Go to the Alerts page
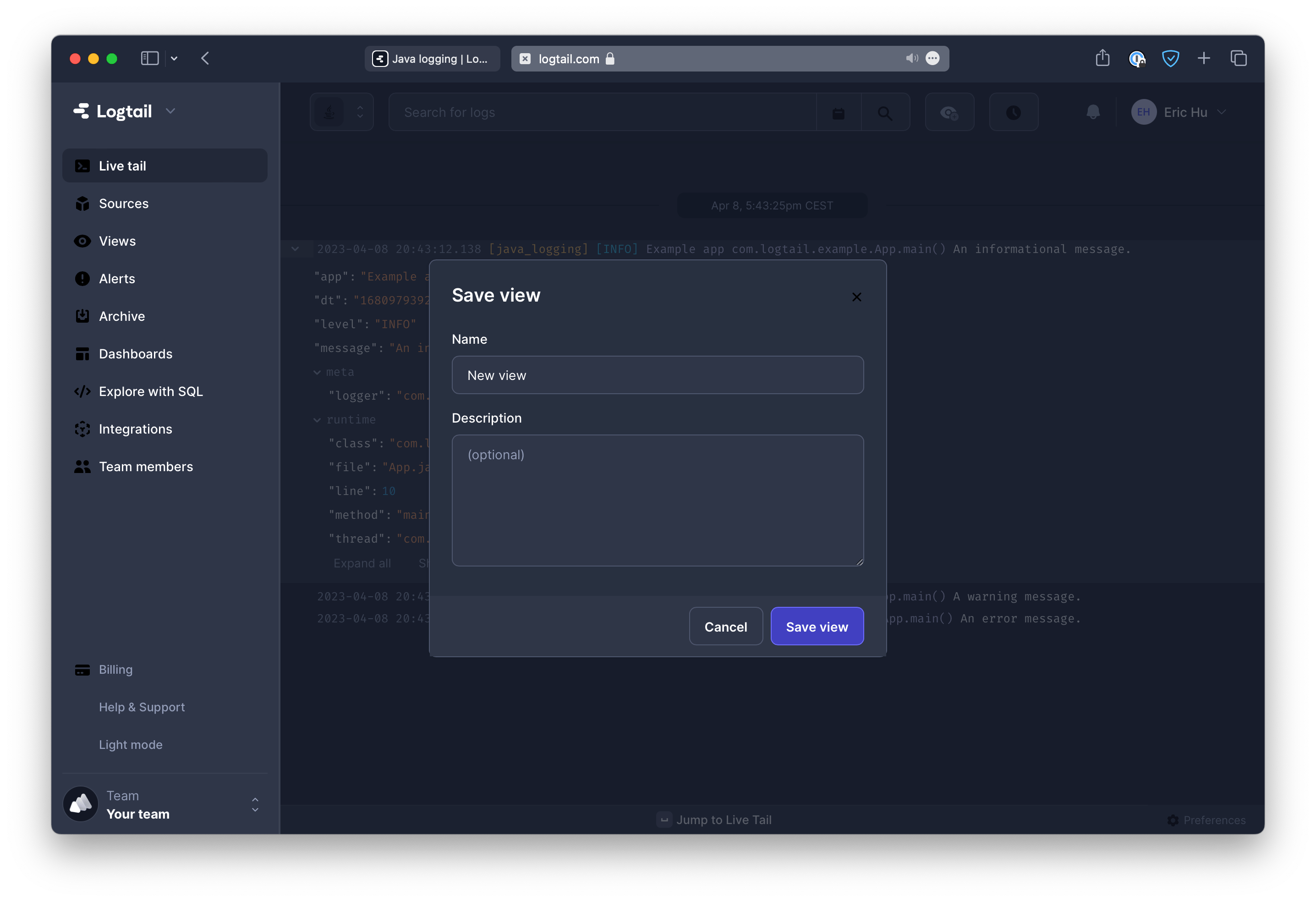Screen dimensions: 1316x902 pos(117,279)
